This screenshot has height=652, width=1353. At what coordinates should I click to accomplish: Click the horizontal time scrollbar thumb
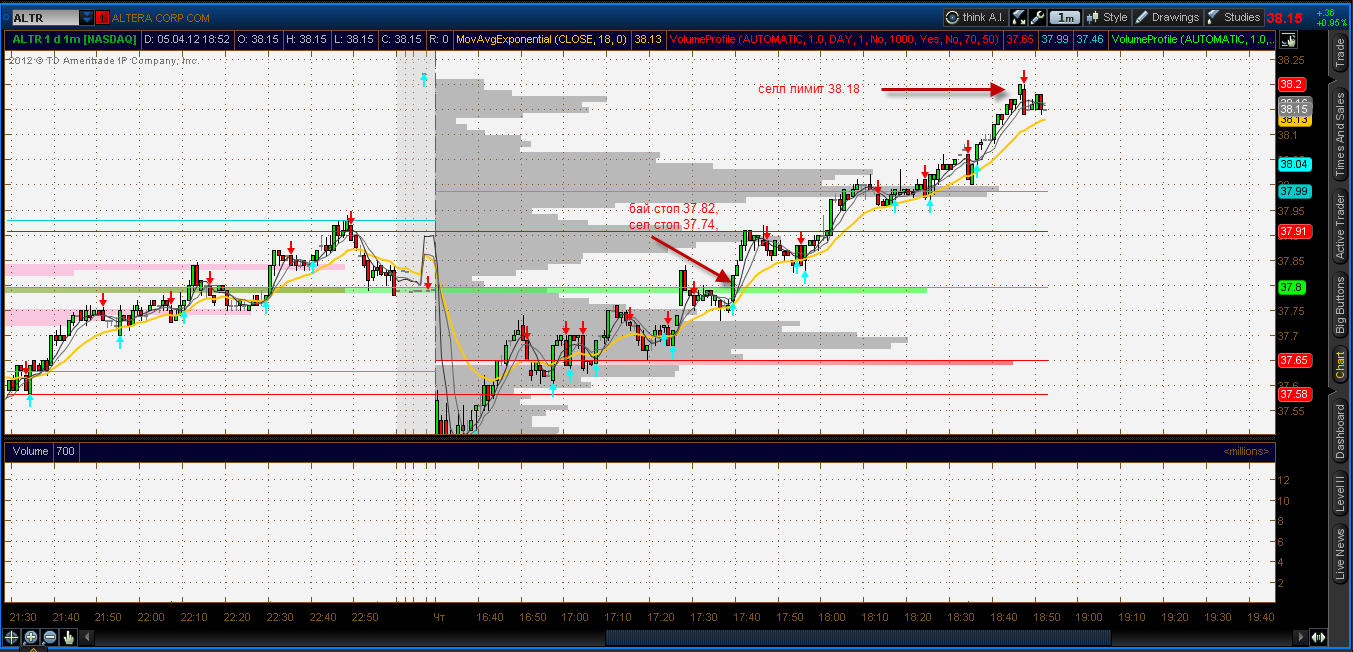[x=857, y=637]
